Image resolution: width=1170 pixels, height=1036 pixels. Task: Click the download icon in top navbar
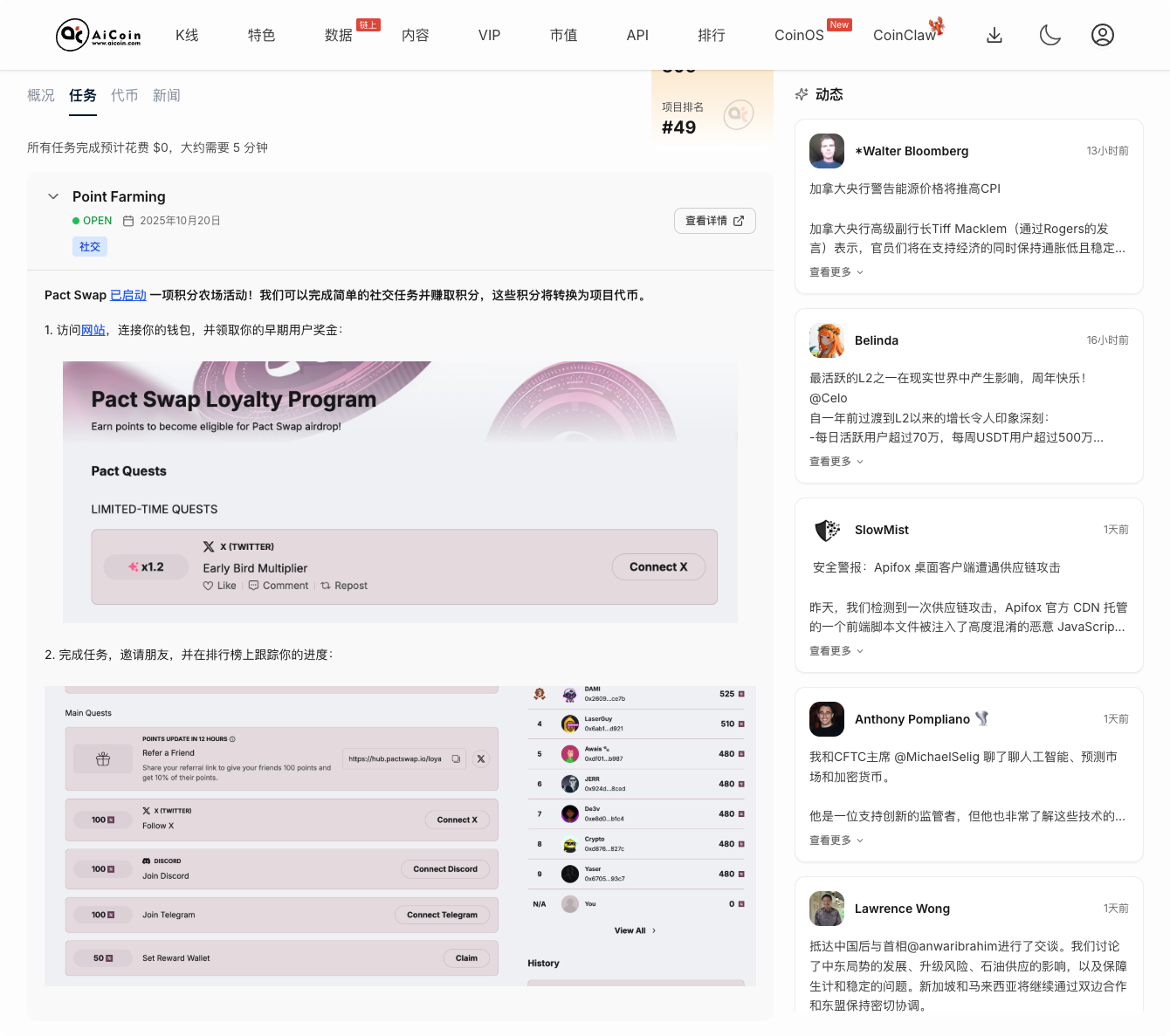994,35
